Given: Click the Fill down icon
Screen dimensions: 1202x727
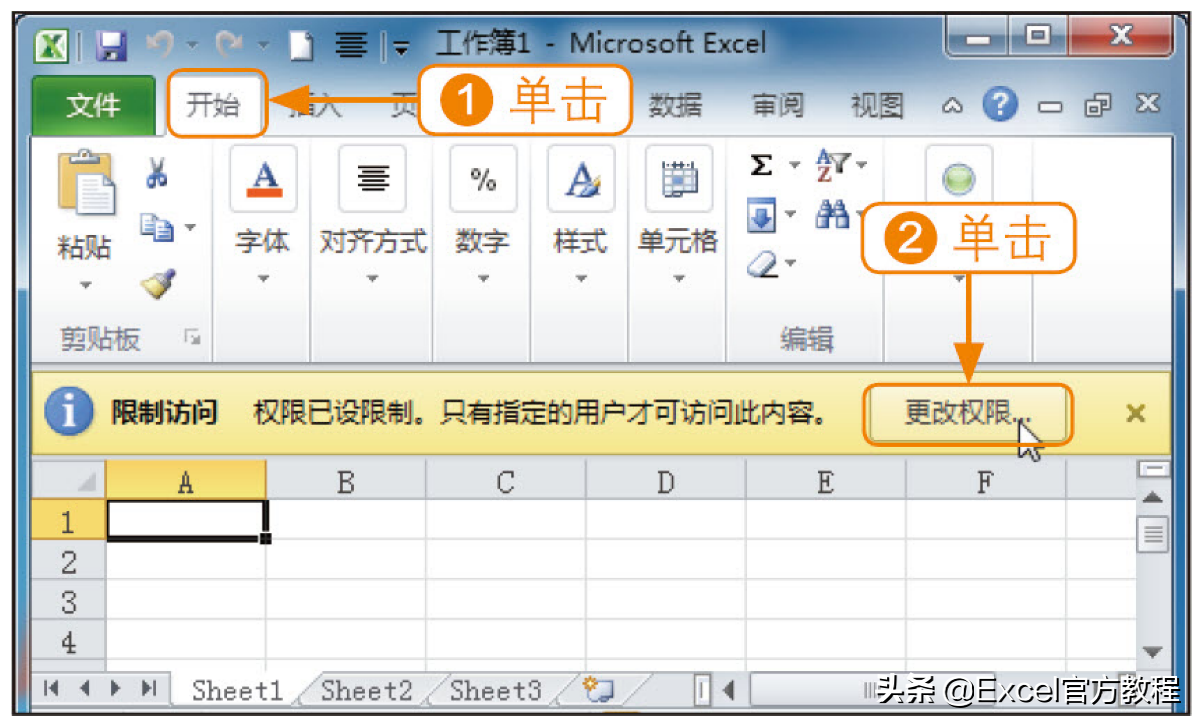Looking at the screenshot, I should 761,214.
